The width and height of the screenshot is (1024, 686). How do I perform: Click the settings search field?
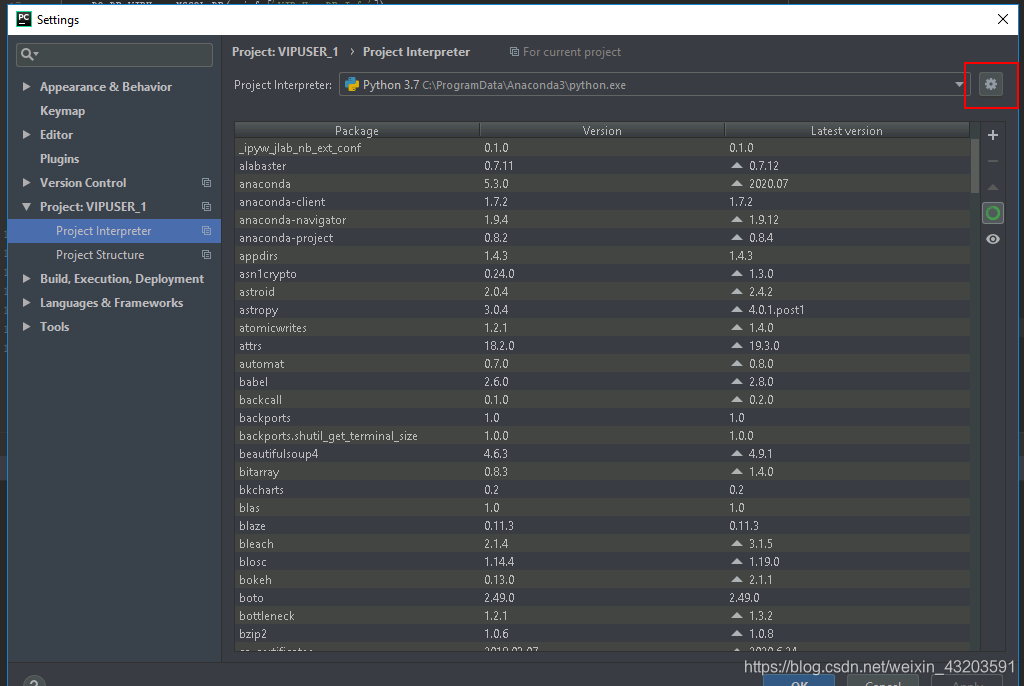[x=114, y=54]
